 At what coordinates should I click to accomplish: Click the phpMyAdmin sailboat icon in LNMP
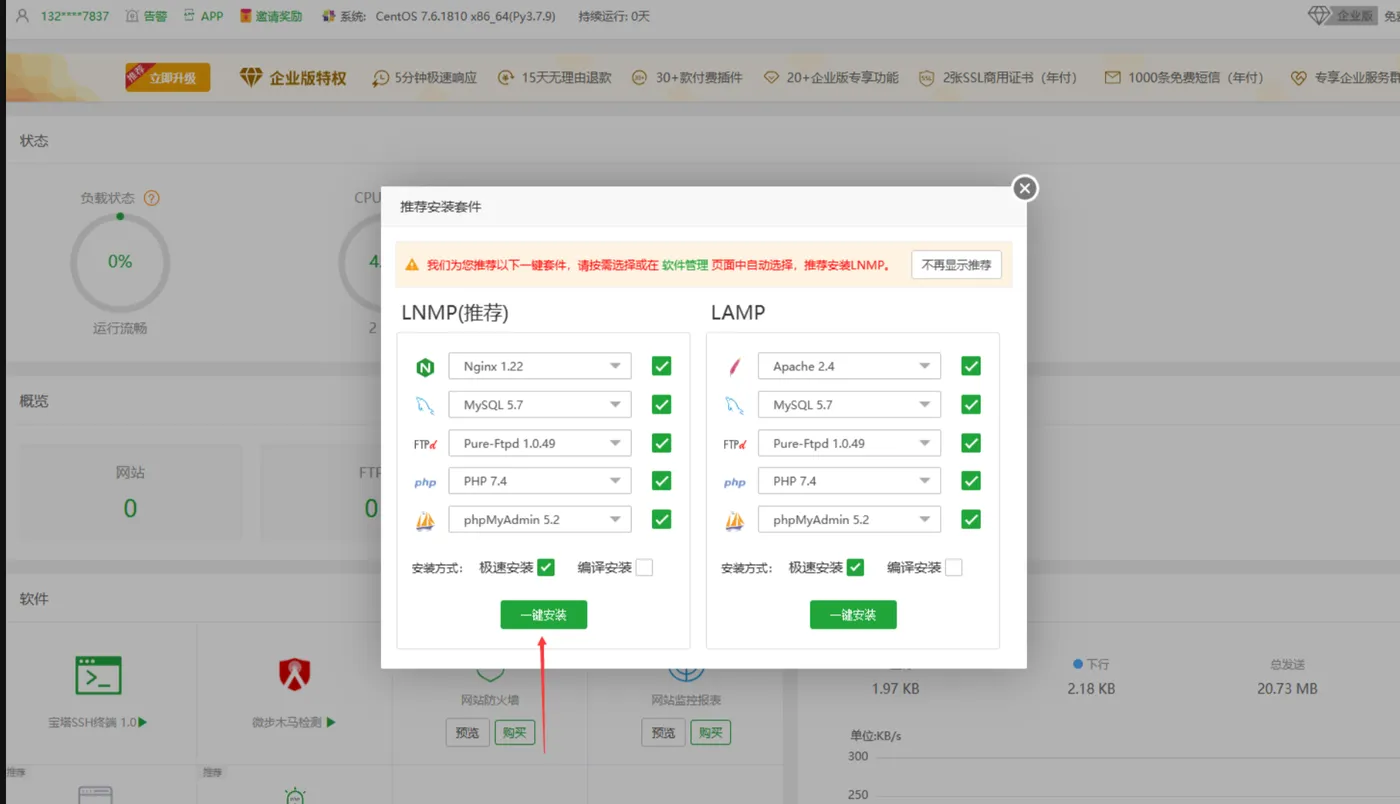[425, 520]
